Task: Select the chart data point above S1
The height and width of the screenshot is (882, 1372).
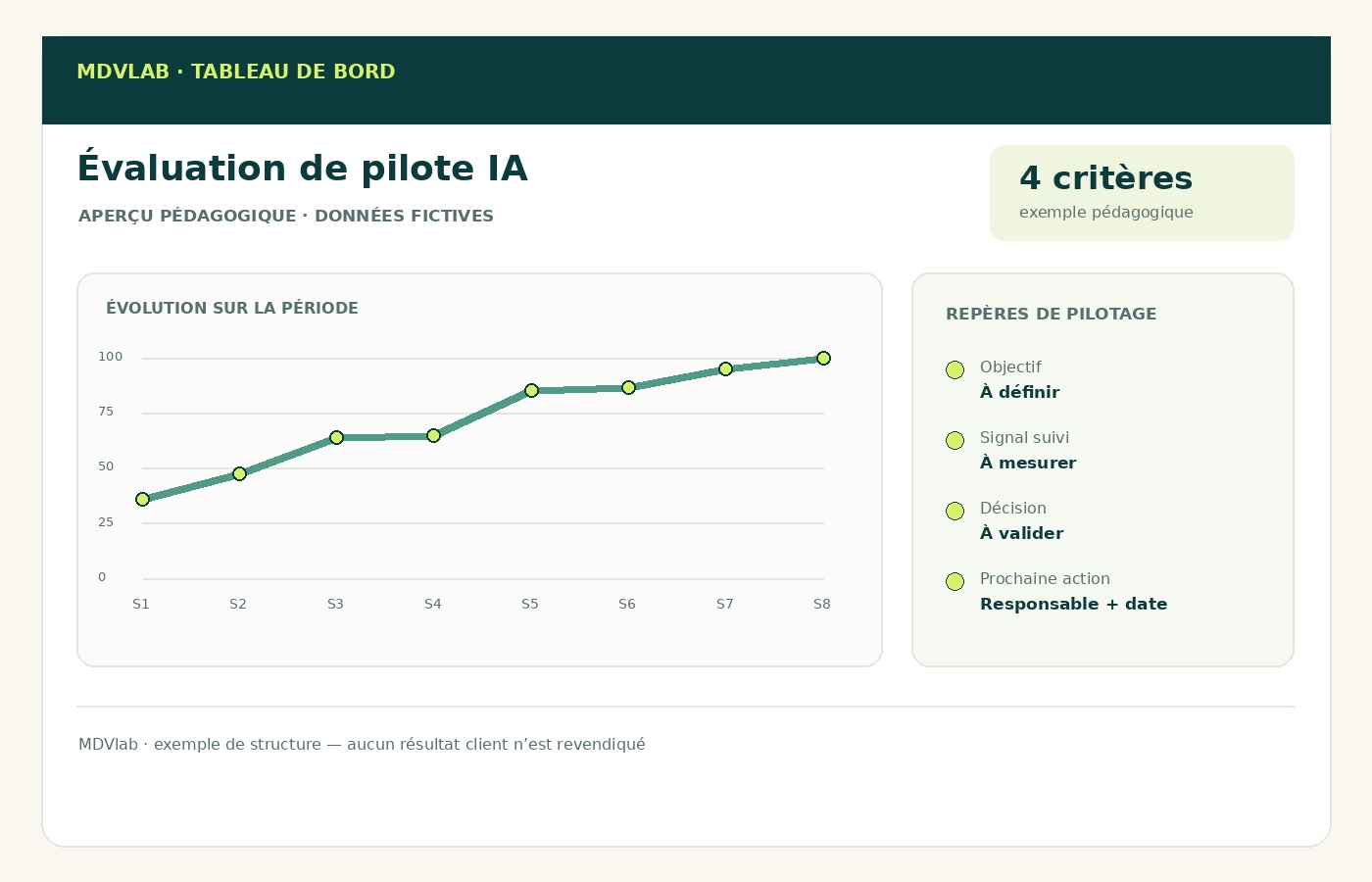Action: (x=142, y=499)
